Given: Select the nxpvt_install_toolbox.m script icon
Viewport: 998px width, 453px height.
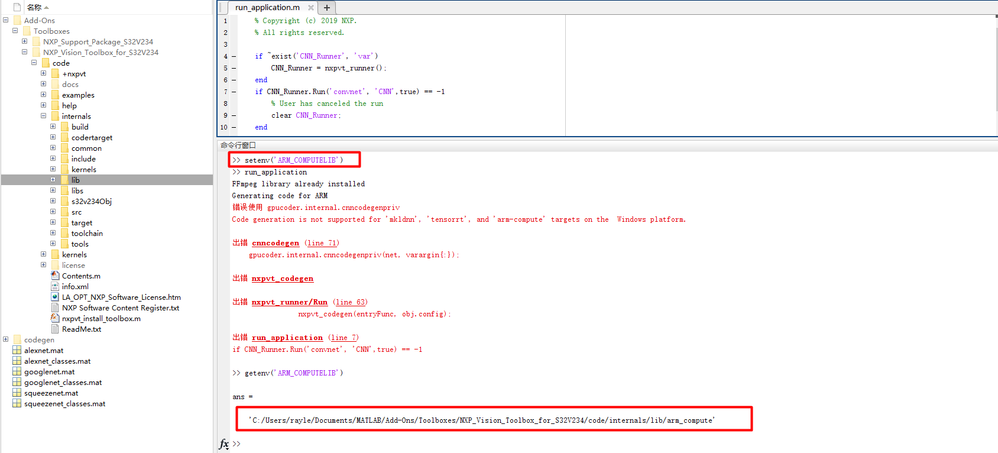Looking at the screenshot, I should pyautogui.click(x=56, y=318).
